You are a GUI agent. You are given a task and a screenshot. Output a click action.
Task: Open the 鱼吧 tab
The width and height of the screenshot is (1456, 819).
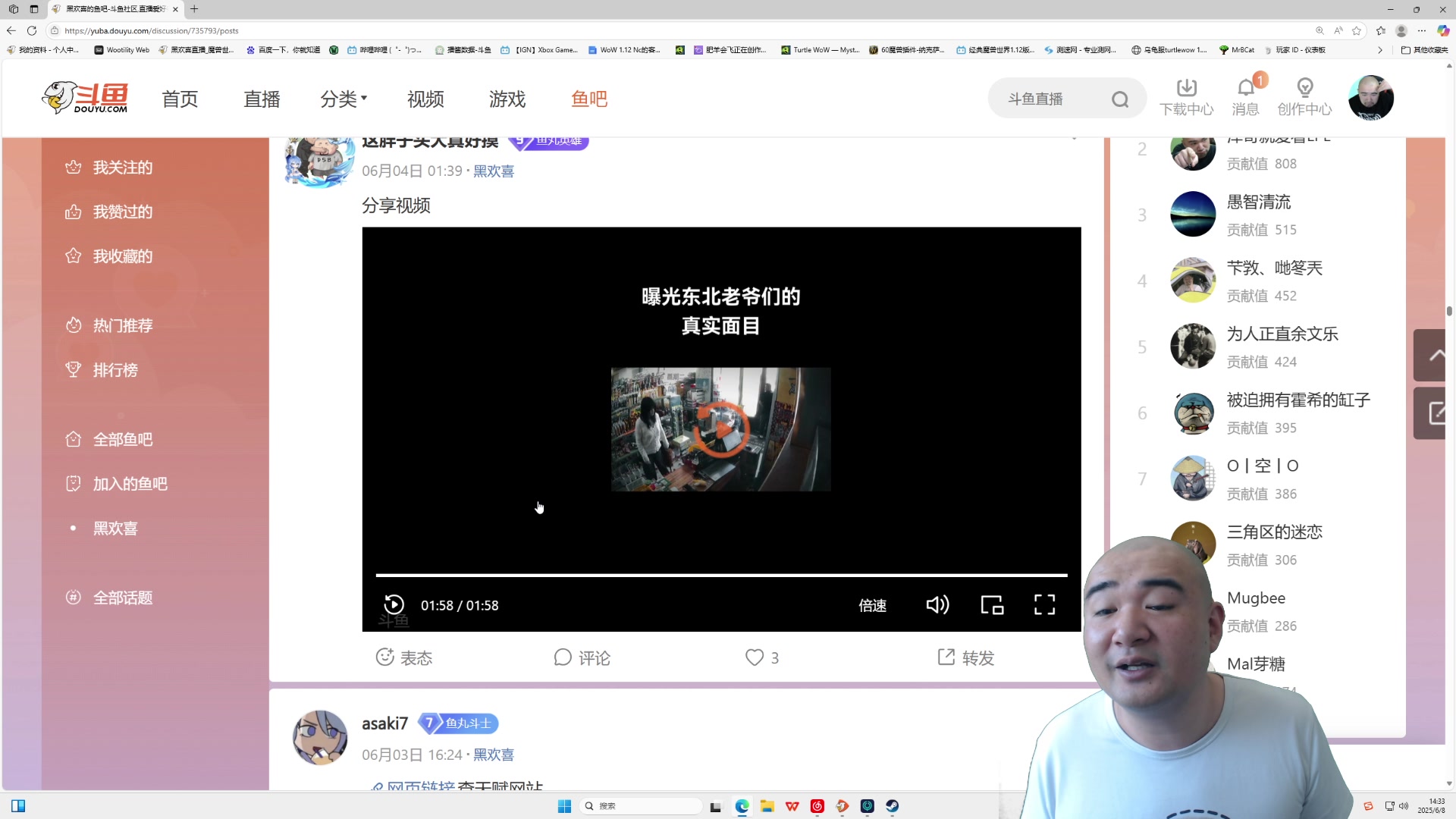click(x=589, y=99)
